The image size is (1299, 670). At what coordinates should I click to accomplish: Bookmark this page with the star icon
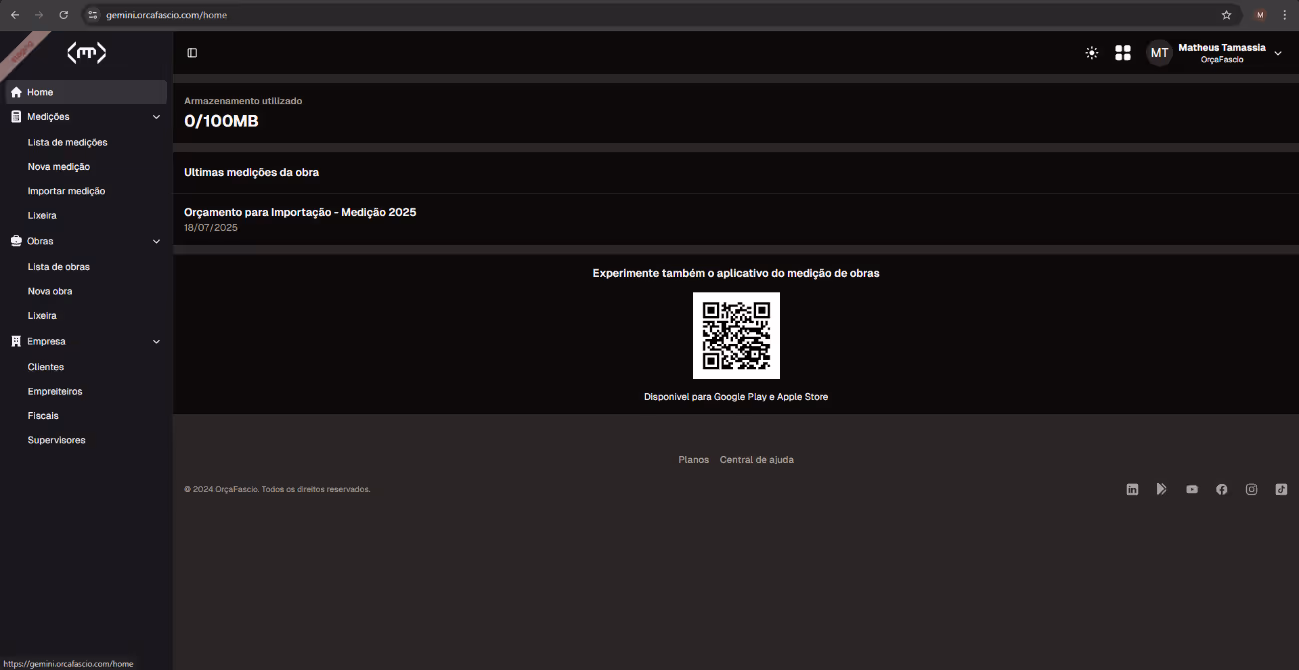point(1226,15)
